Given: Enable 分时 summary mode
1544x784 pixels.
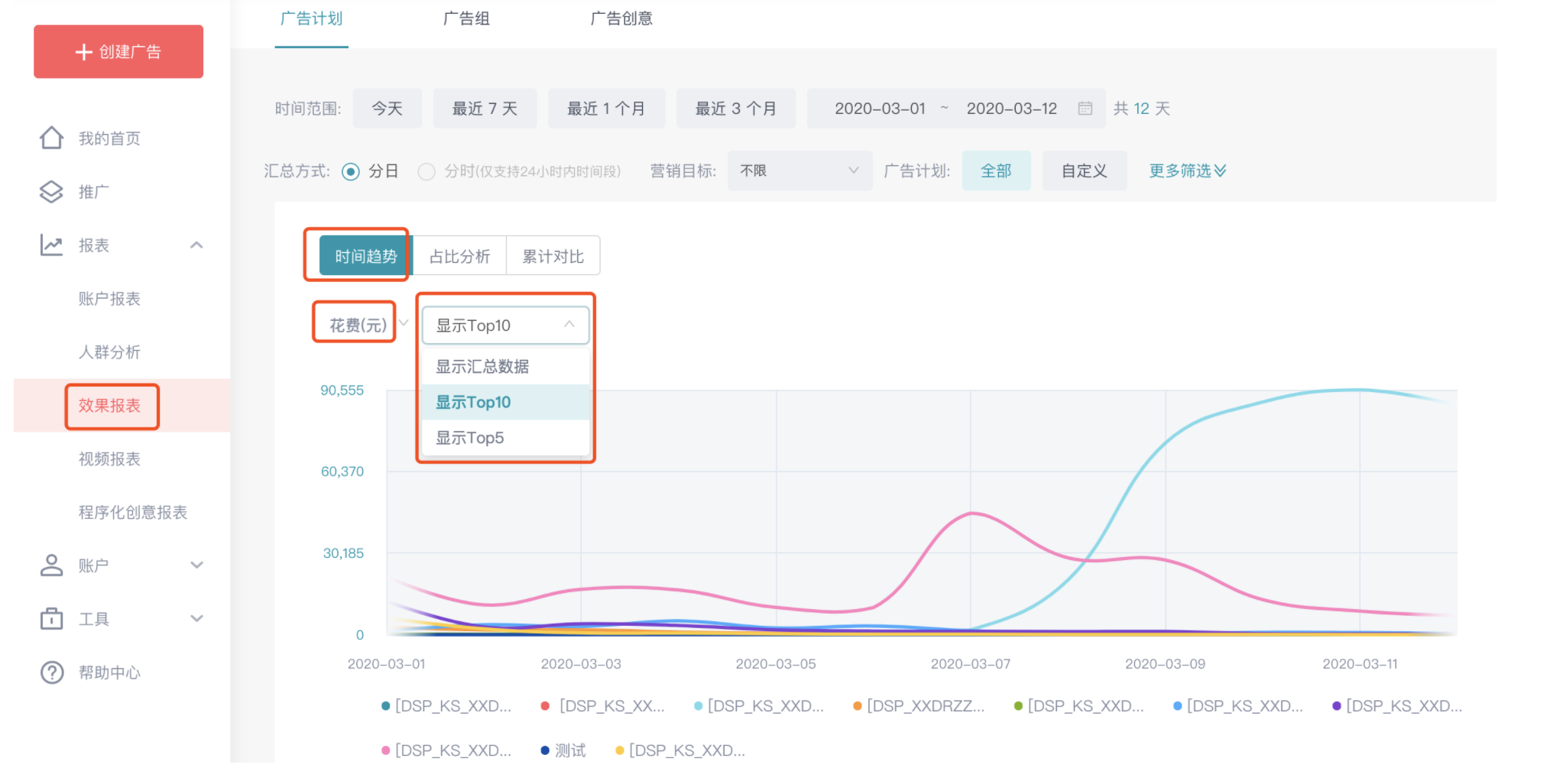Looking at the screenshot, I should click(427, 171).
